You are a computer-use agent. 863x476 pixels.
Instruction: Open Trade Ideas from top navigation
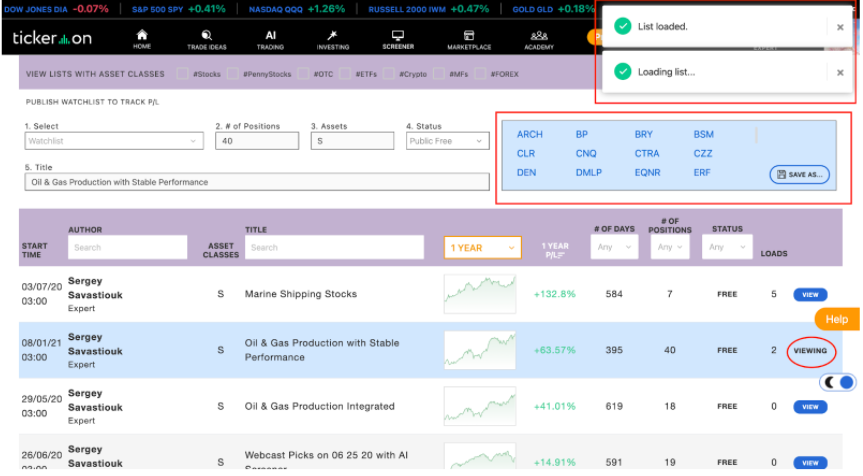click(x=206, y=40)
